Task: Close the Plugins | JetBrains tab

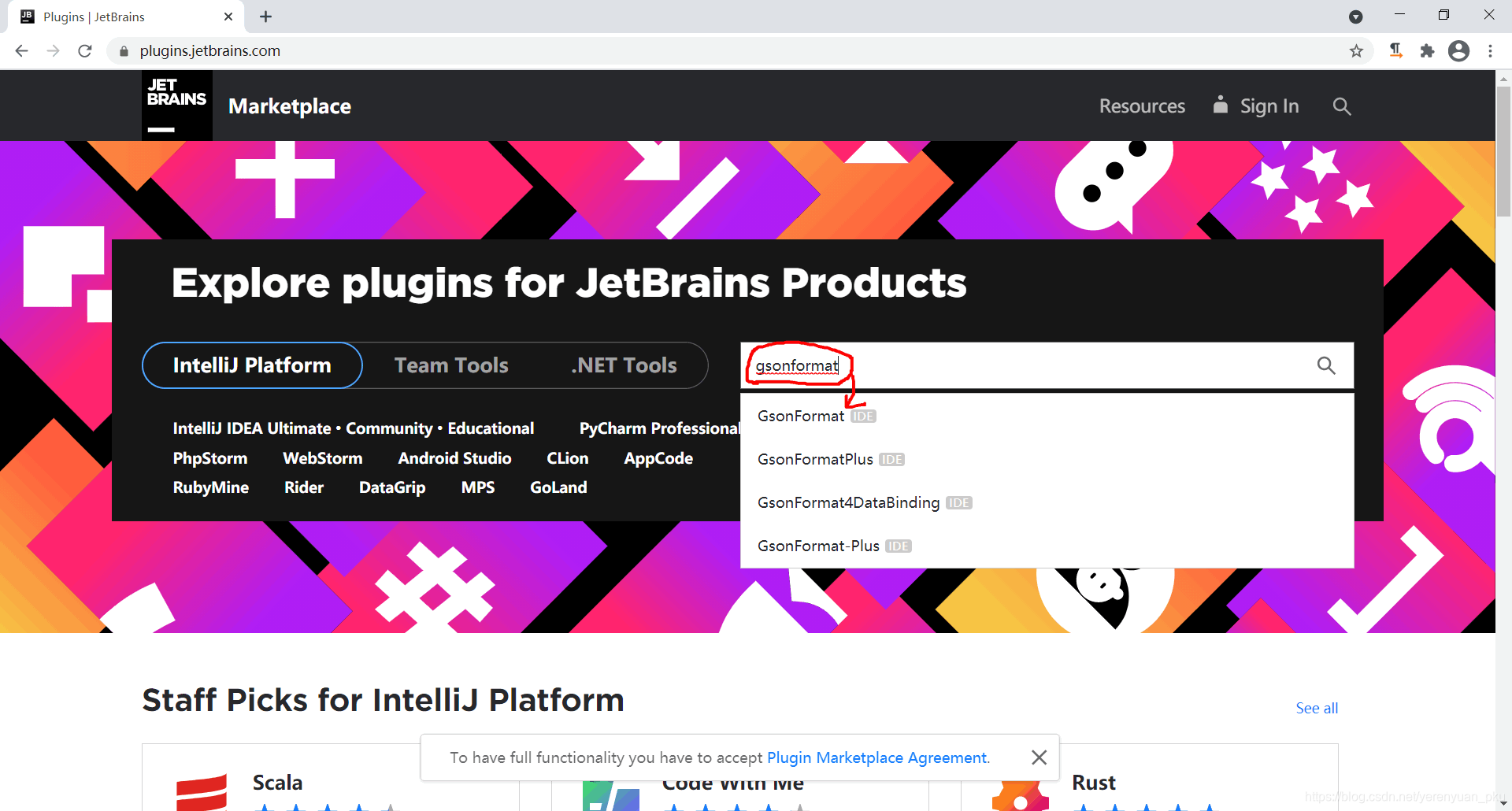Action: (x=228, y=17)
